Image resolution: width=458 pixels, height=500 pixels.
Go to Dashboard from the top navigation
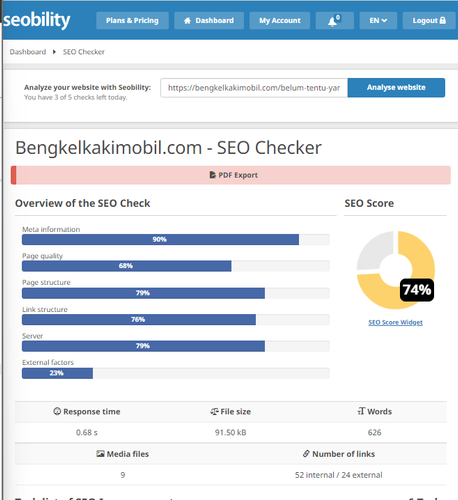(209, 21)
